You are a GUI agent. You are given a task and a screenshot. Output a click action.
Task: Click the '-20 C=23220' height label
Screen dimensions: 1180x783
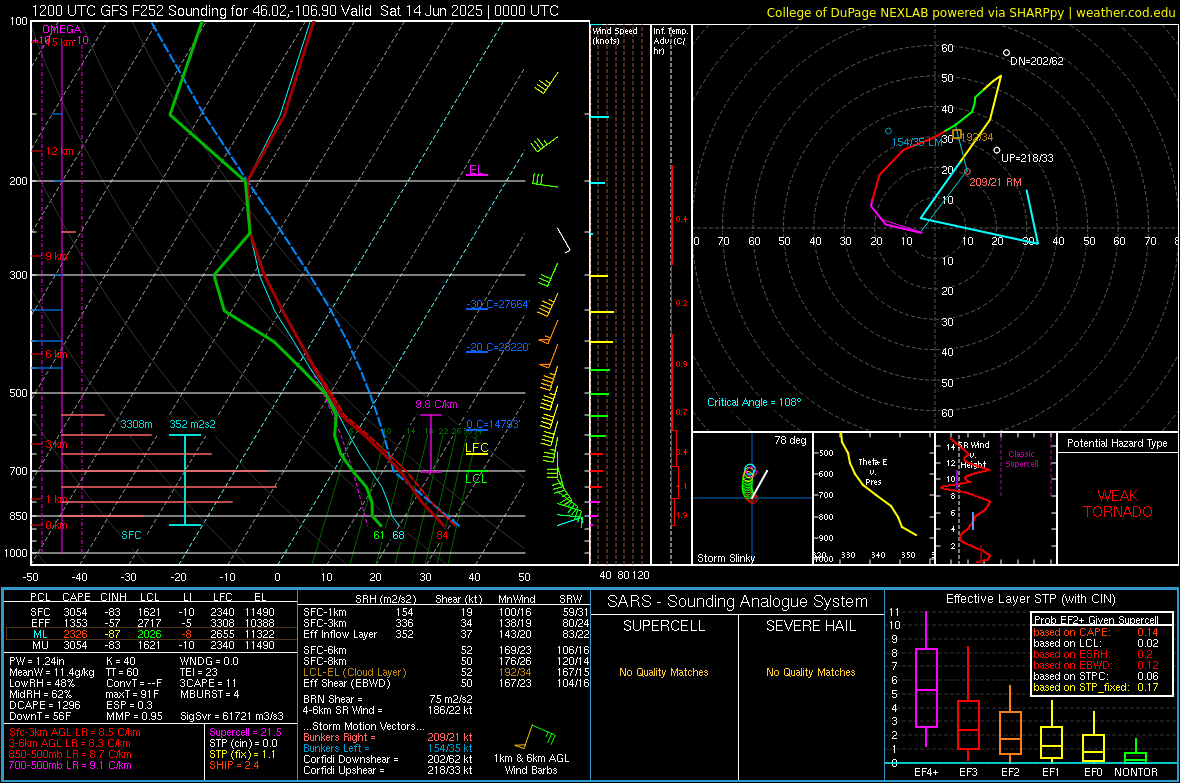(498, 347)
